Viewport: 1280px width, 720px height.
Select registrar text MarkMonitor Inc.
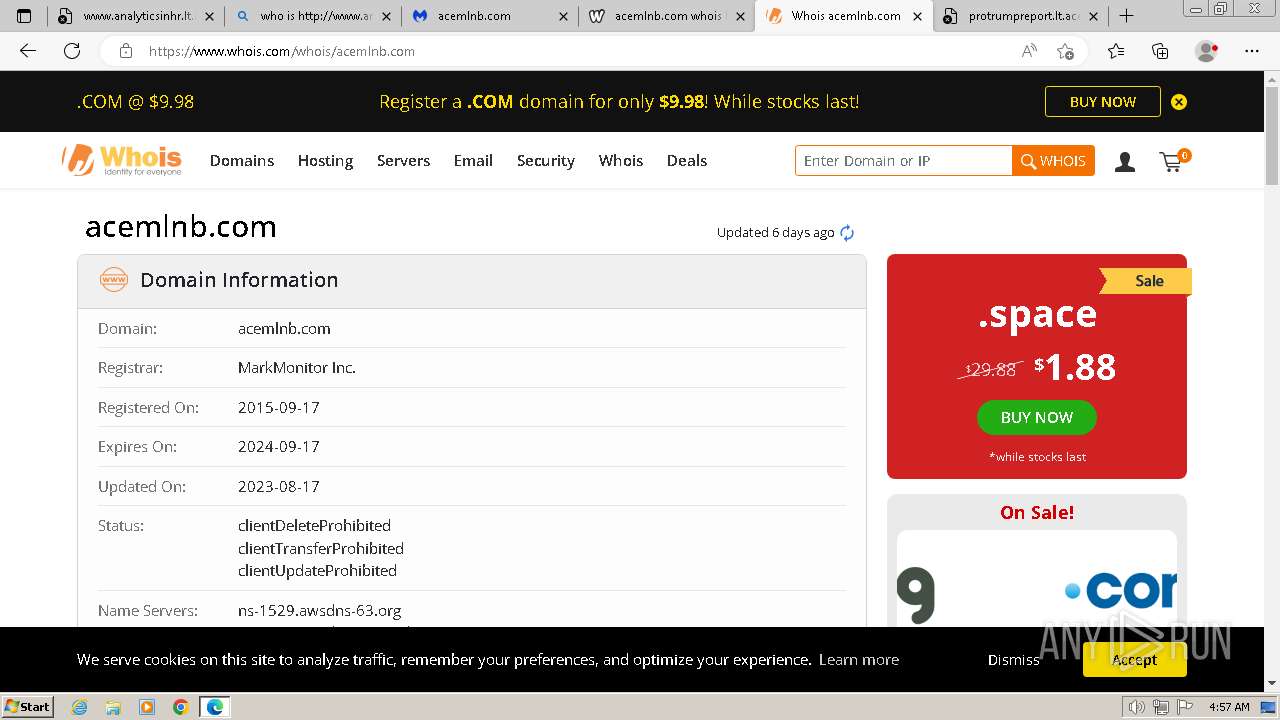(297, 368)
